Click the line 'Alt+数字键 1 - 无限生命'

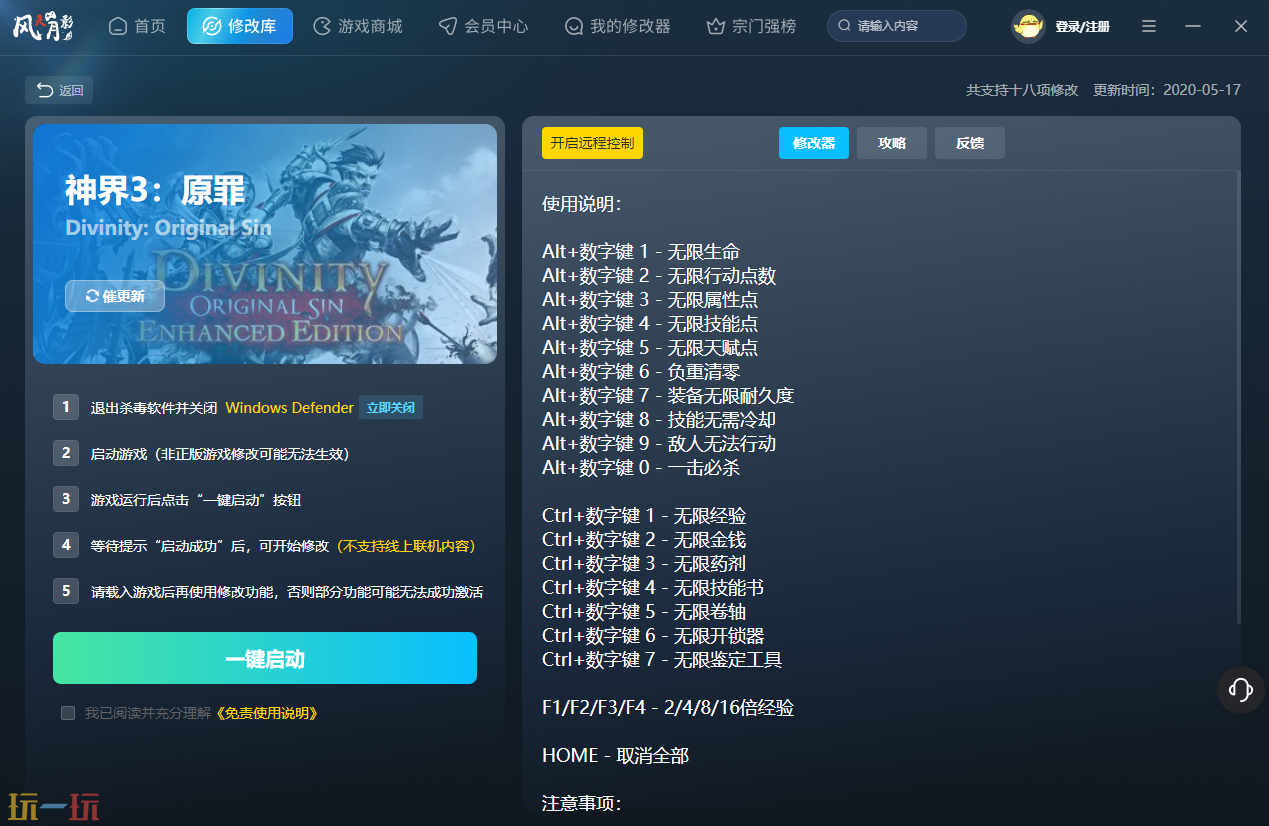(641, 252)
